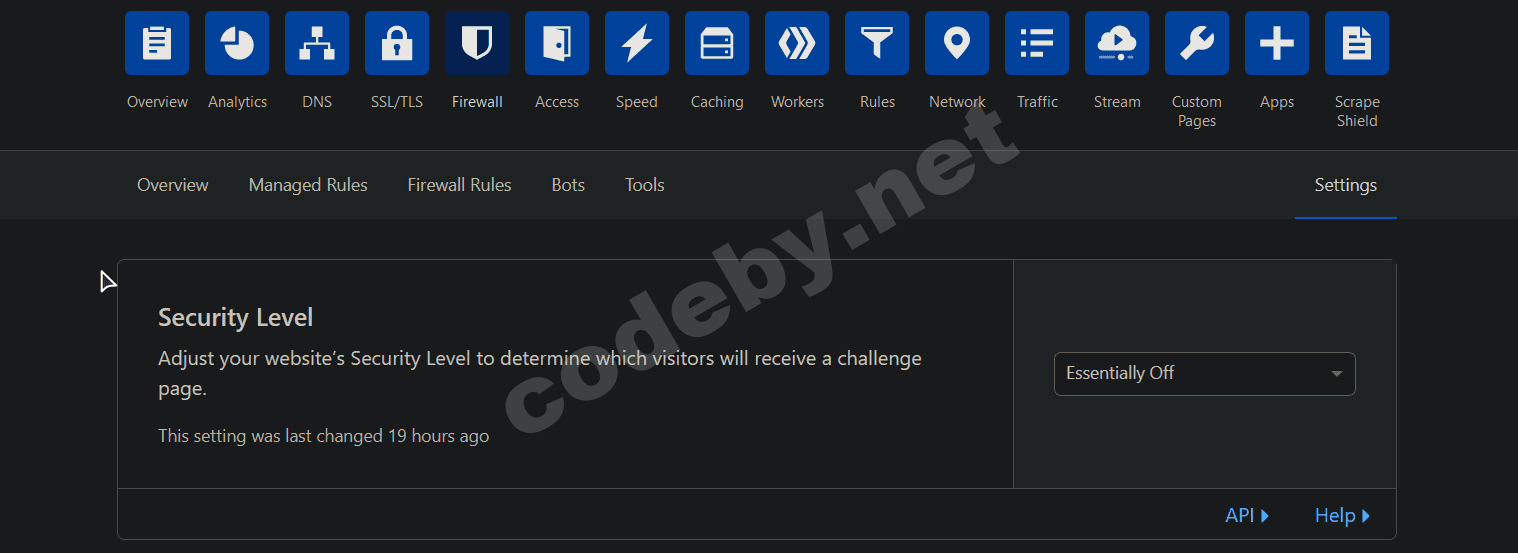1518x553 pixels.
Task: Switch to the Firewall Rules tab
Action: (459, 185)
